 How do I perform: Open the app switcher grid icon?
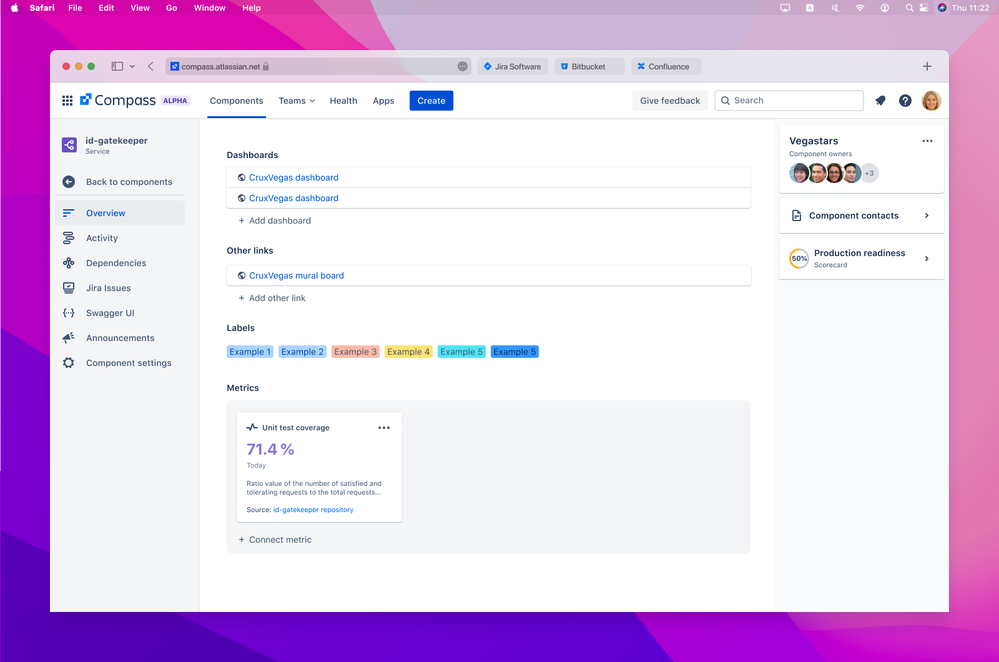67,101
